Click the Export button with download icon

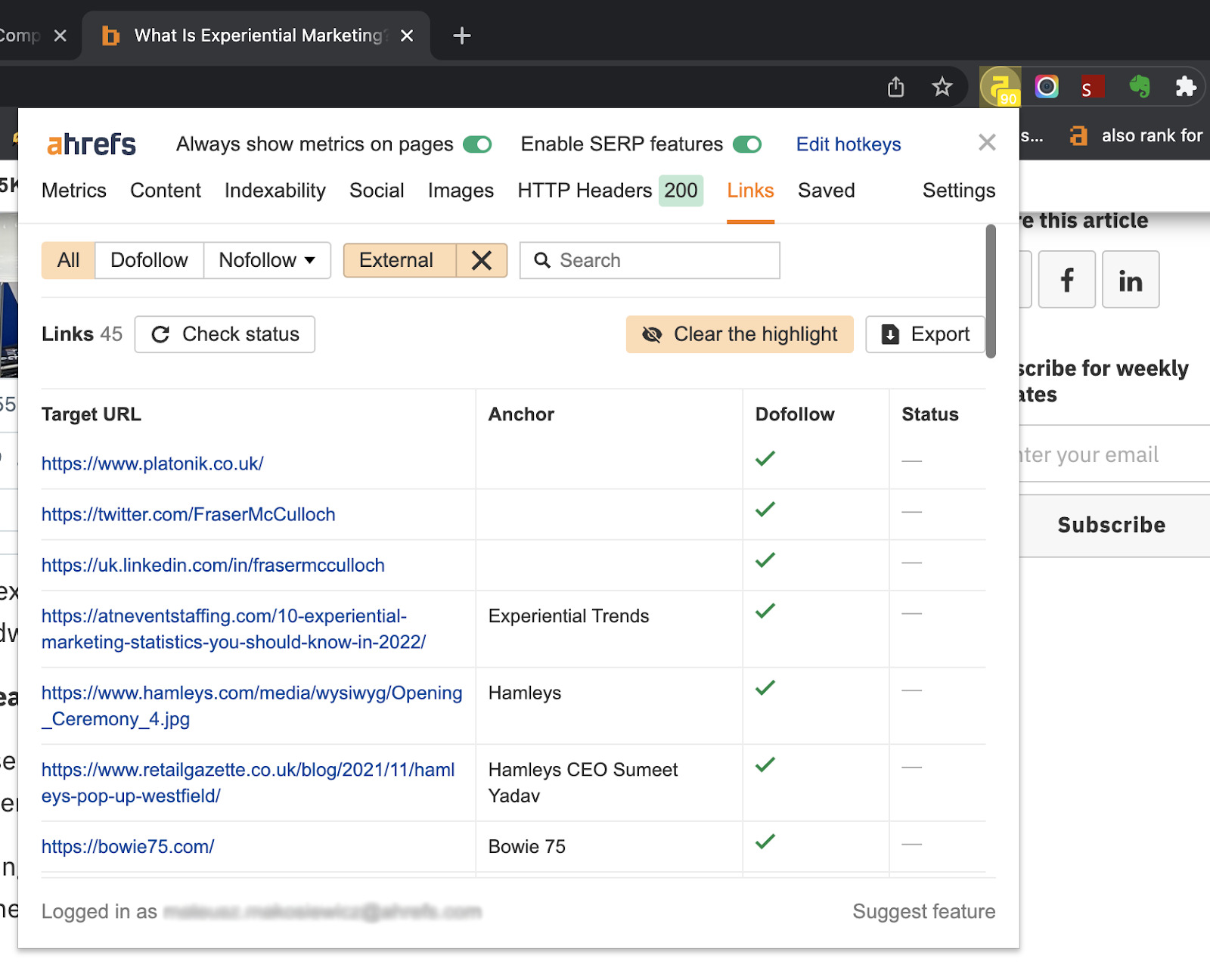click(925, 334)
